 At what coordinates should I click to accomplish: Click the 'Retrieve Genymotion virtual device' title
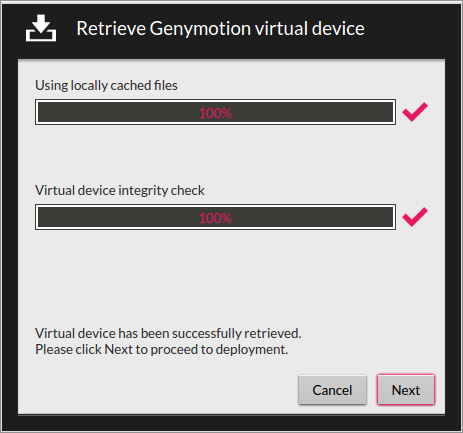point(220,28)
